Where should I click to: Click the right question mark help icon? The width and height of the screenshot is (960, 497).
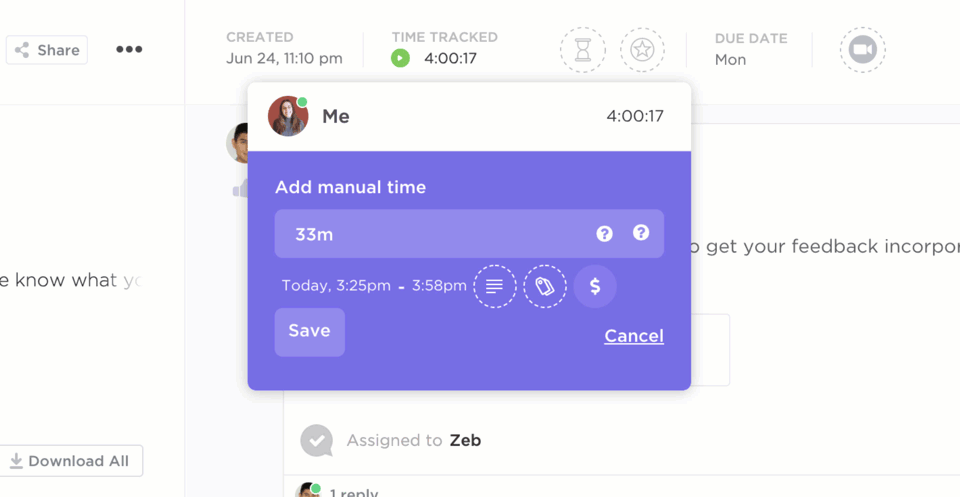pos(641,233)
